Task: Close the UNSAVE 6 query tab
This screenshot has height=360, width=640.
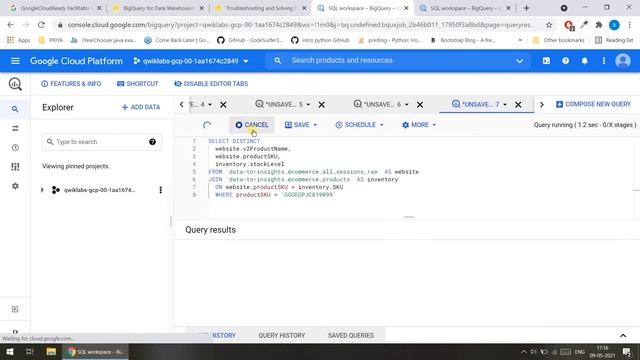Action: [x=420, y=104]
